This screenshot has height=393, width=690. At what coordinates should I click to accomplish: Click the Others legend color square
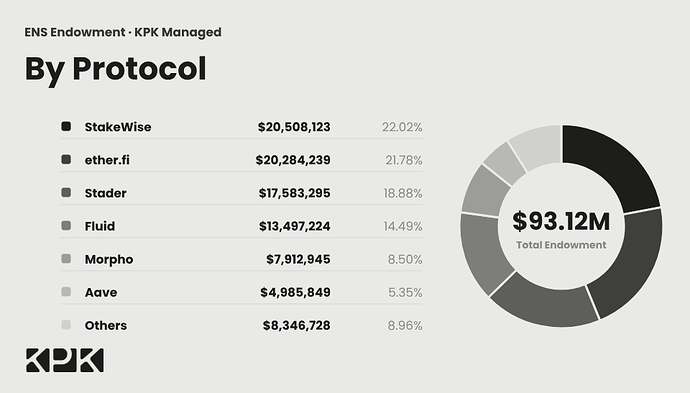pyautogui.click(x=66, y=325)
